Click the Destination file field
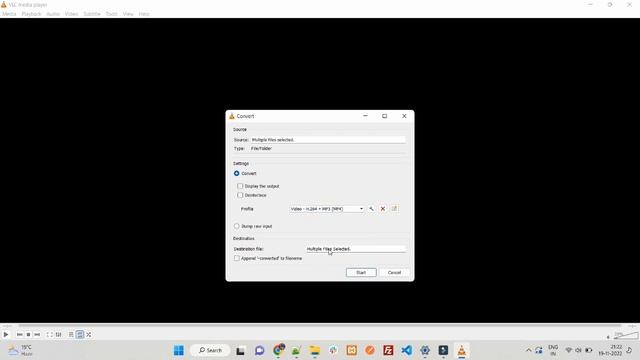Viewport: 640px width, 360px height. [x=356, y=249]
